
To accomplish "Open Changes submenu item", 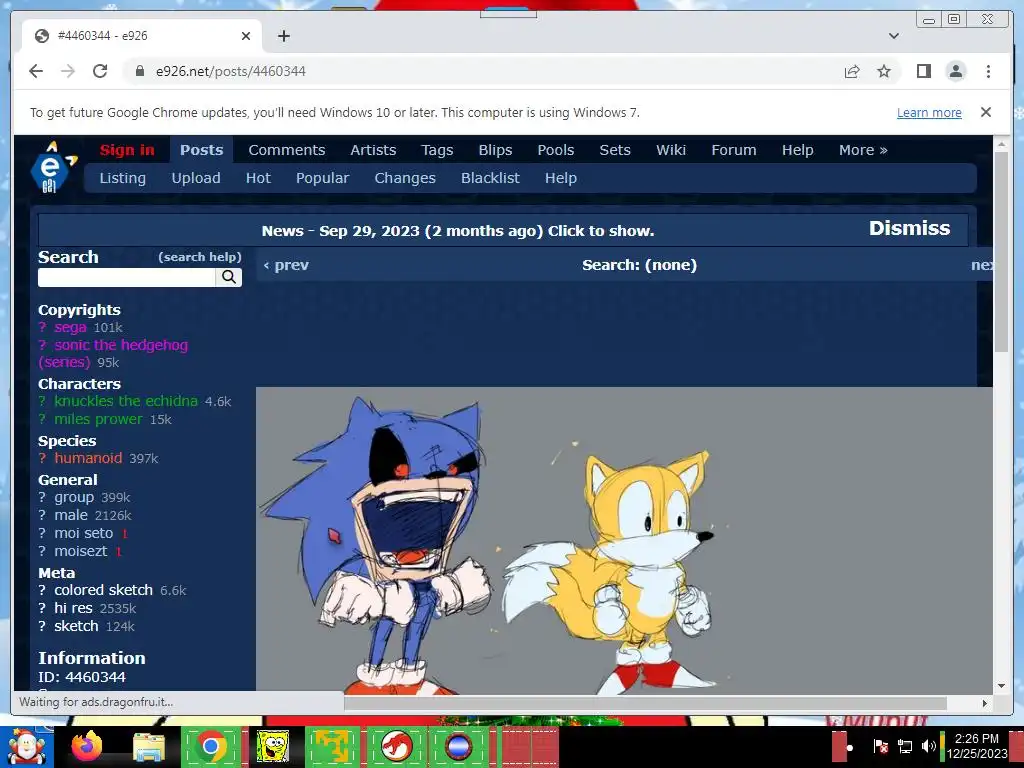I will click(x=405, y=178).
